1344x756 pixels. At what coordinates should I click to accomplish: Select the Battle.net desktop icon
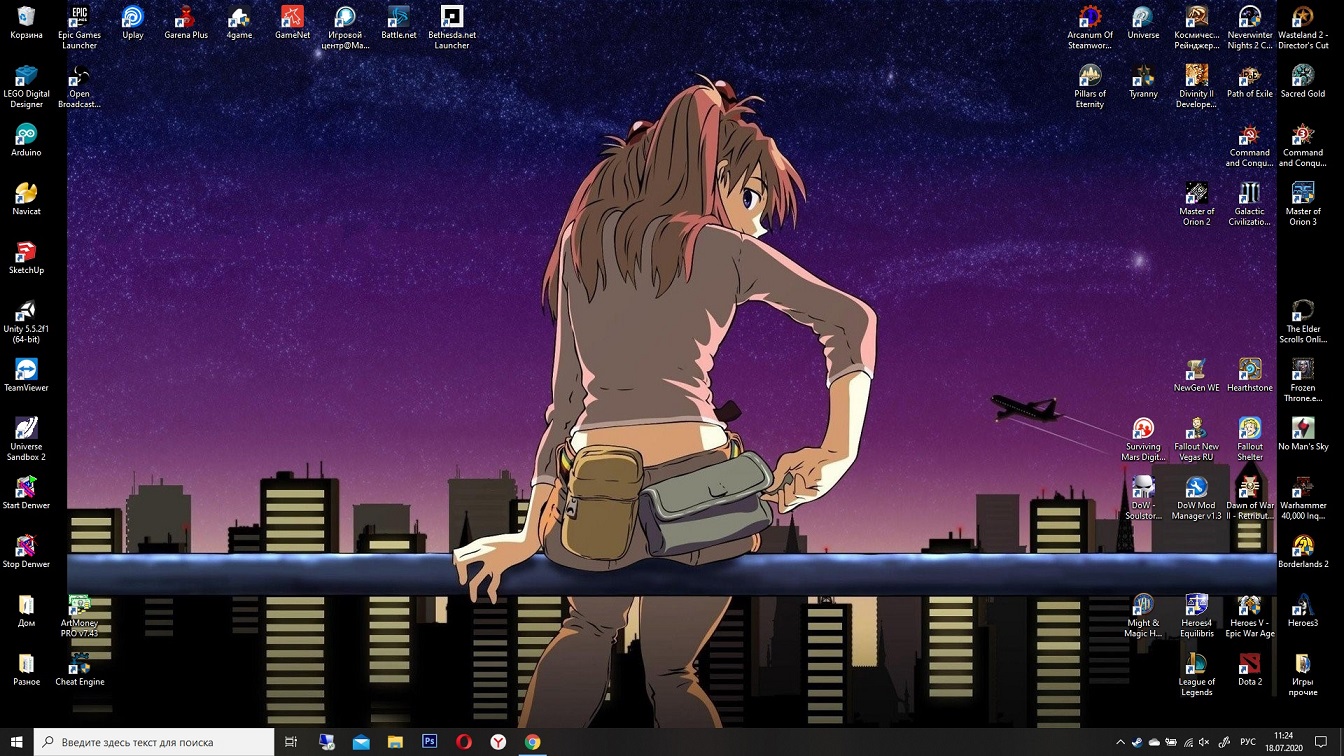(398, 24)
